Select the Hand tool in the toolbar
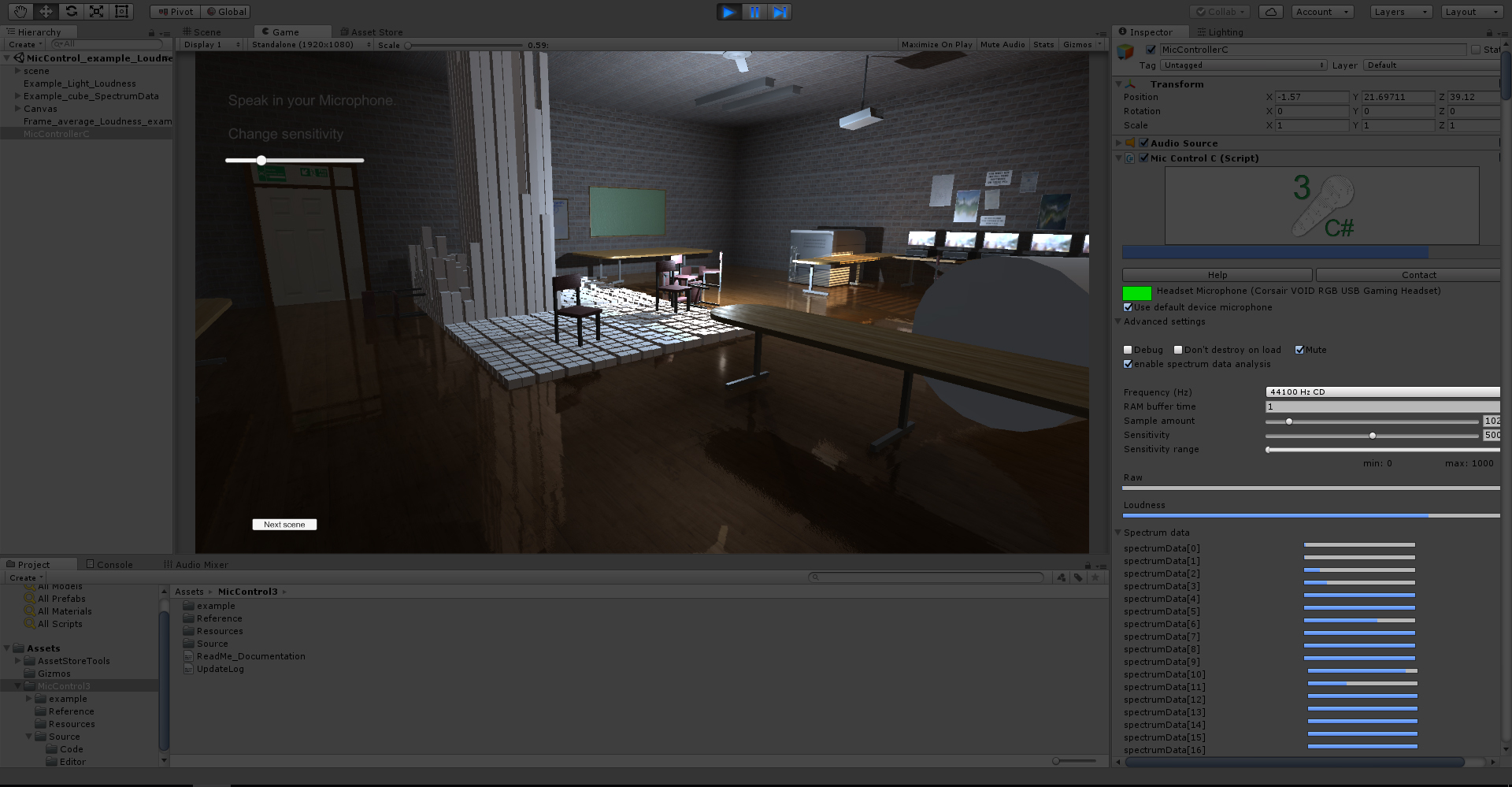Viewport: 1512px width, 787px height. pos(20,11)
